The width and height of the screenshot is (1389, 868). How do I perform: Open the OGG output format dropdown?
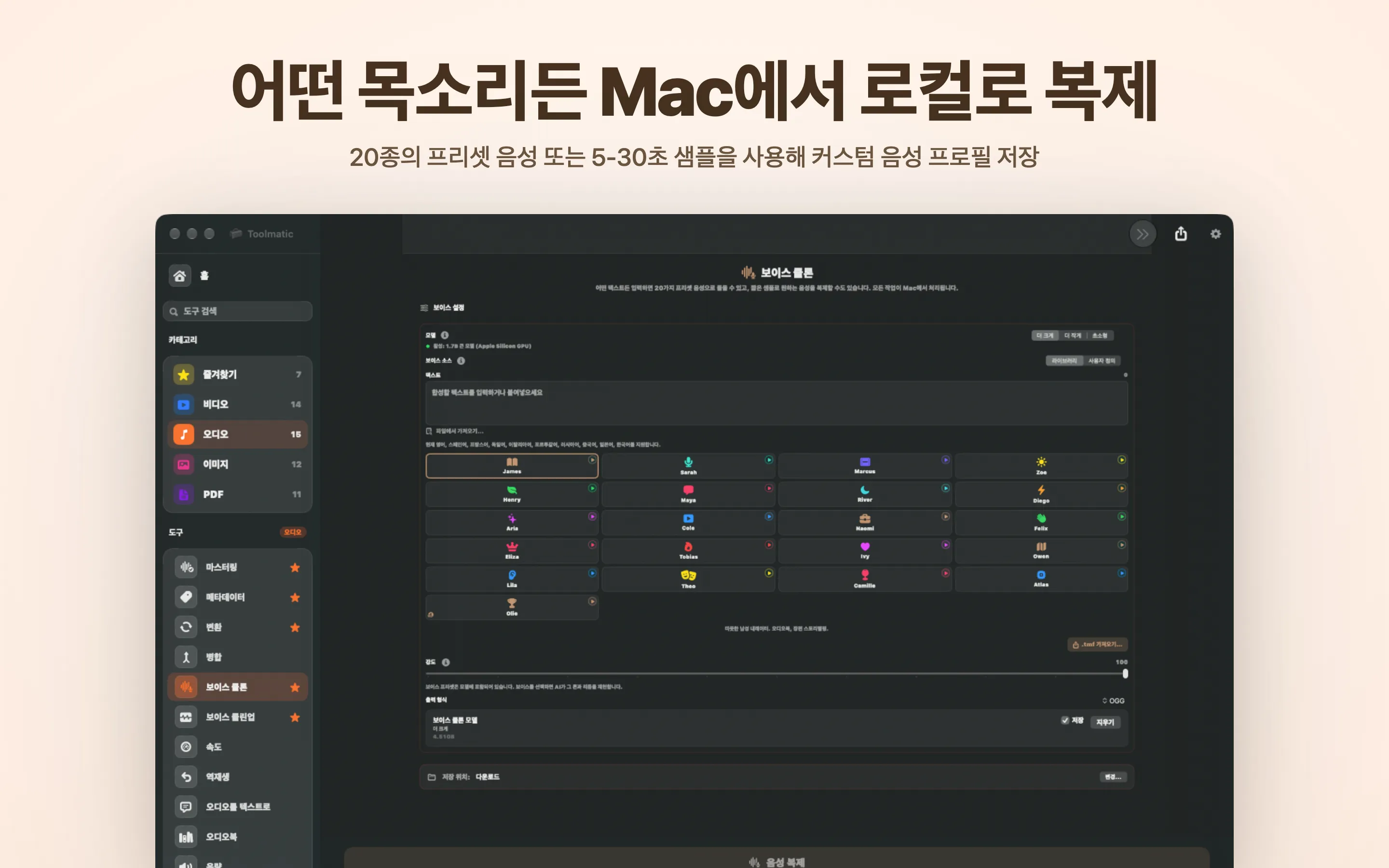coord(1113,700)
